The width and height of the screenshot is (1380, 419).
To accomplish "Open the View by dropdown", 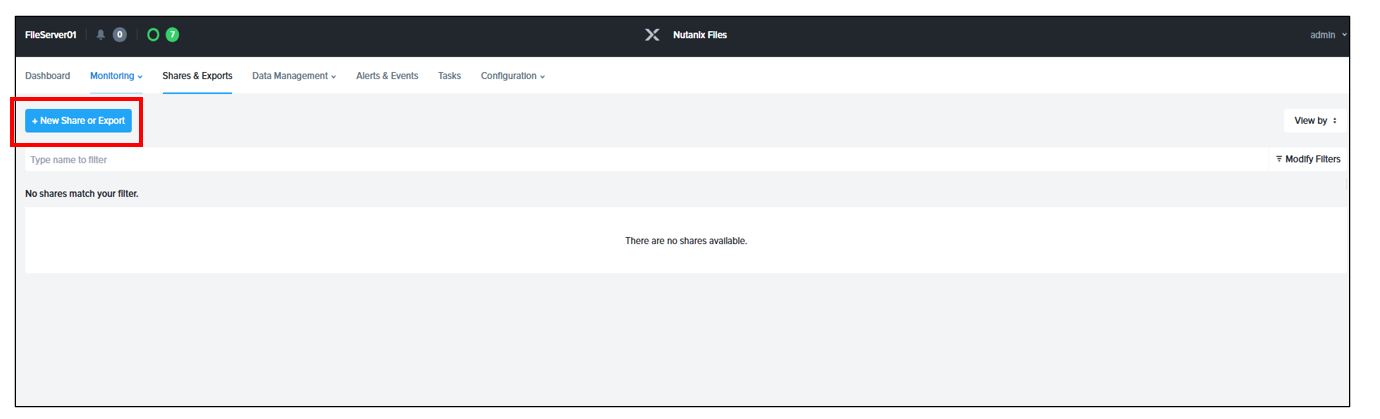I will (x=1315, y=121).
